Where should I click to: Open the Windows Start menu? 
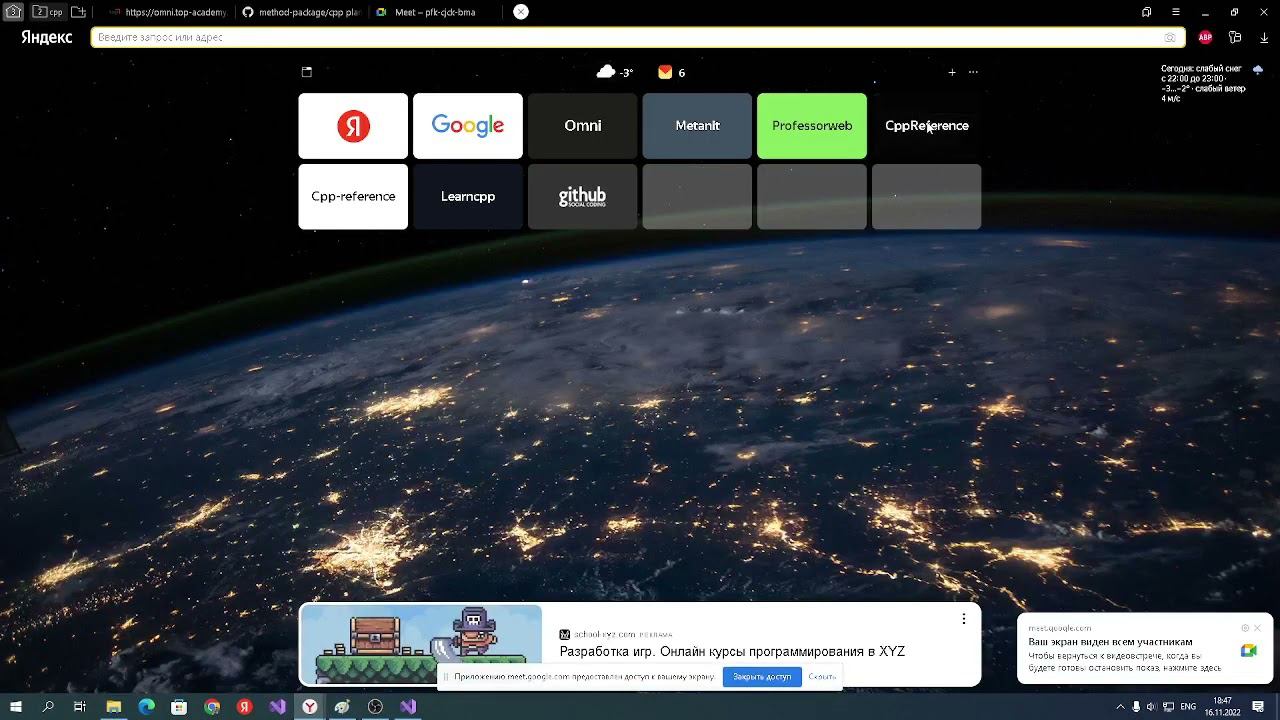pos(15,707)
